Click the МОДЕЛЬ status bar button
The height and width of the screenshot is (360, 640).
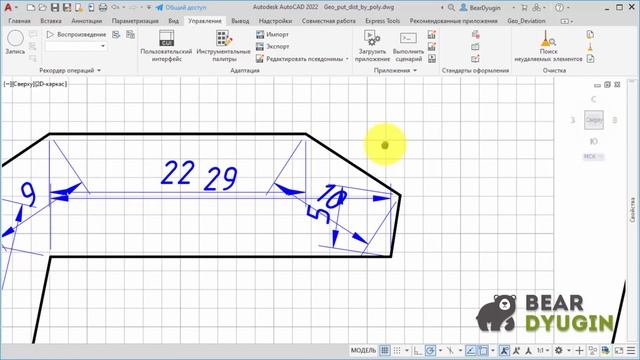click(363, 350)
